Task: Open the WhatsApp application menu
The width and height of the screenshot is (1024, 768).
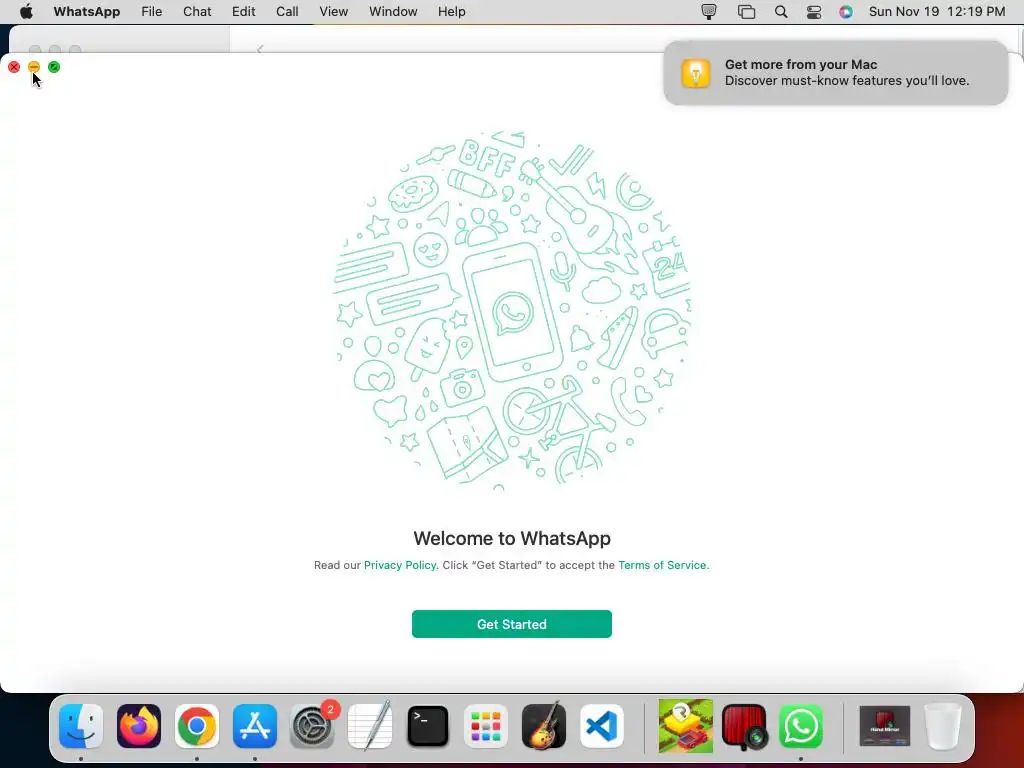Action: 87,12
